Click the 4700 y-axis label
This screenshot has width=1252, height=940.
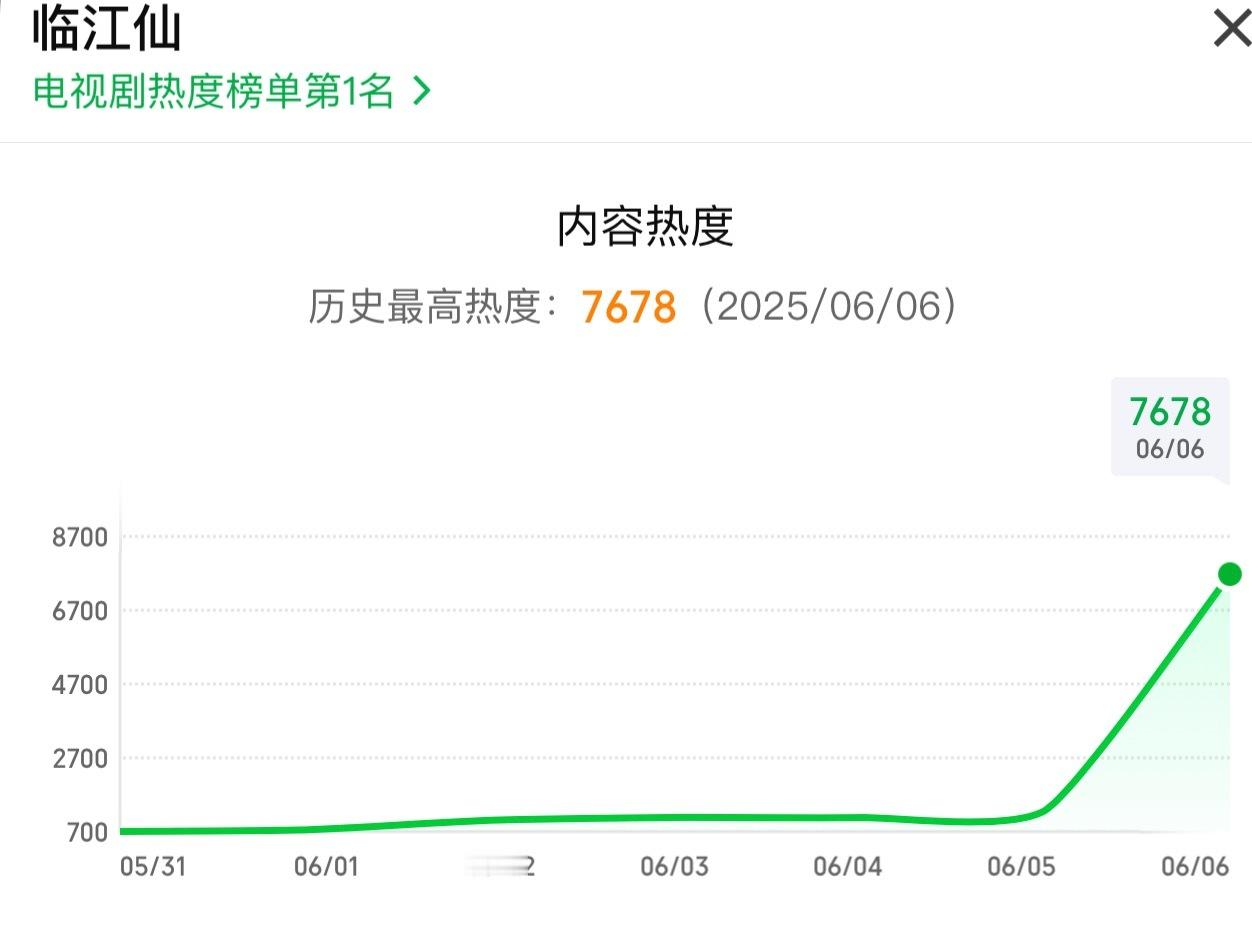click(79, 685)
